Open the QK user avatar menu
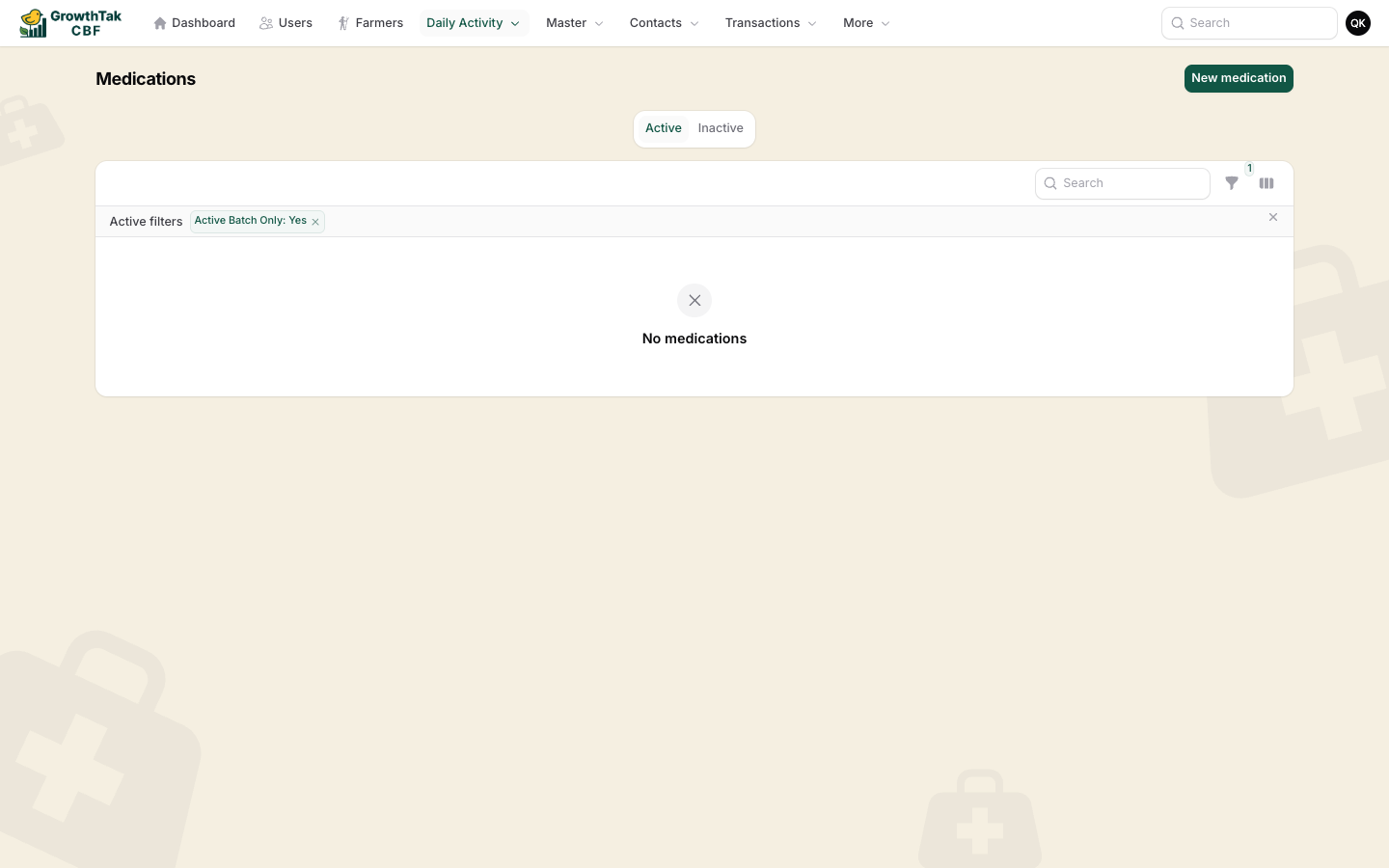1389x868 pixels. coord(1358,23)
